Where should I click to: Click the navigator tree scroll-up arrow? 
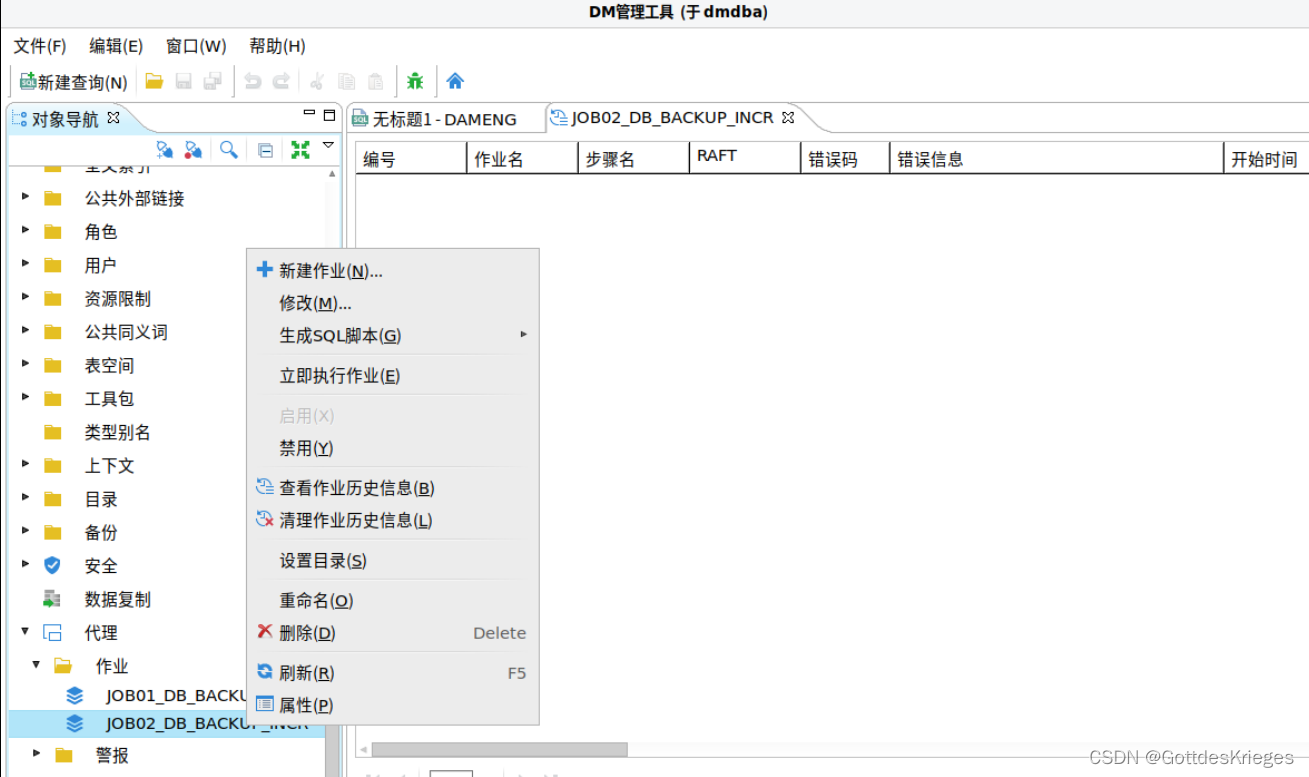(332, 173)
